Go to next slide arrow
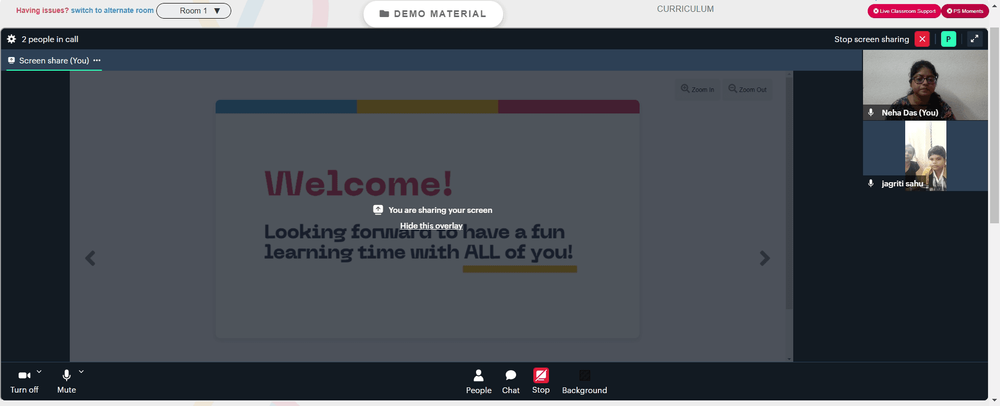This screenshot has width=1000, height=406. tap(765, 258)
